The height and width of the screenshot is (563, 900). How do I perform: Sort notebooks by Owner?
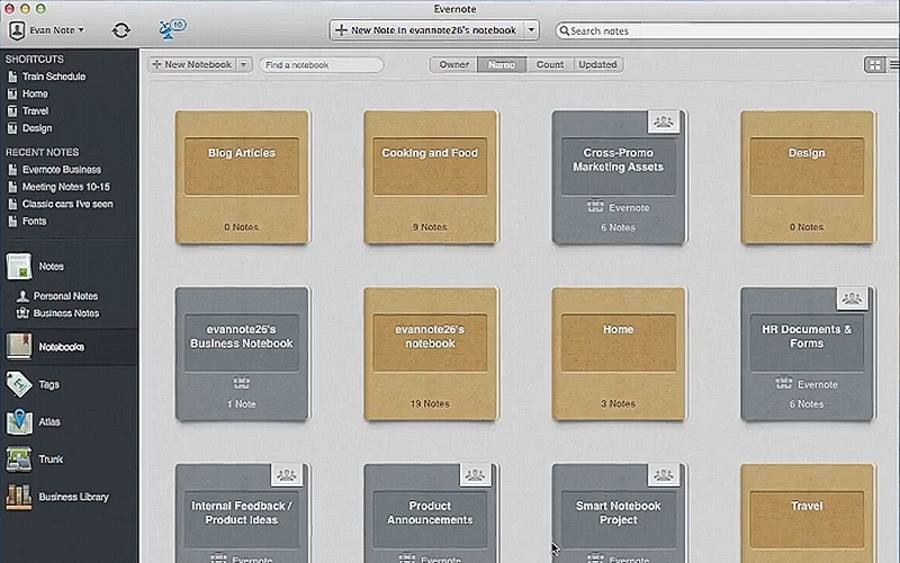click(454, 65)
